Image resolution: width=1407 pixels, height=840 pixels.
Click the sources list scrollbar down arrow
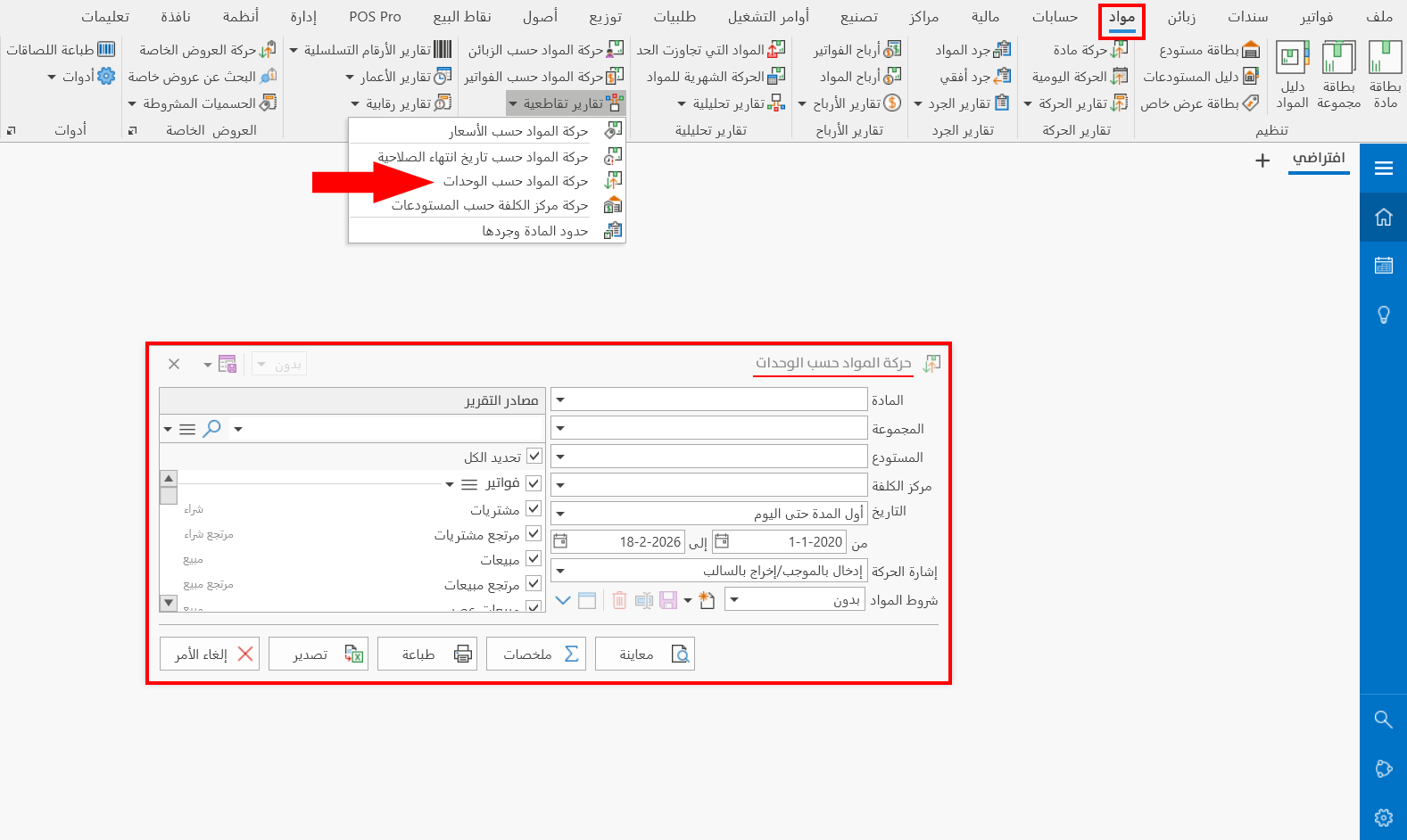(x=169, y=604)
